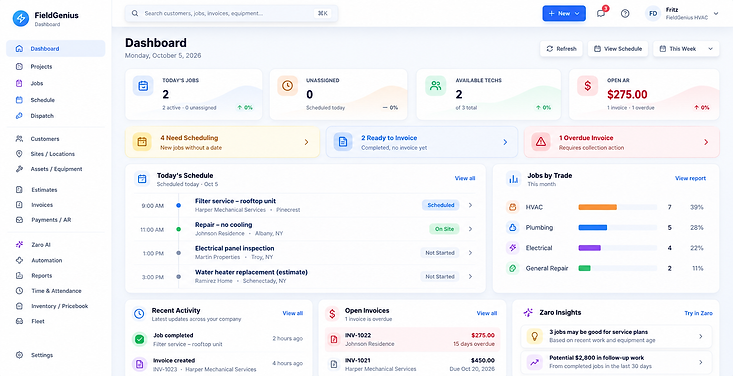The height and width of the screenshot is (376, 733).
Task: Click the Zaro Insights sparkle icon
Action: pos(528,312)
